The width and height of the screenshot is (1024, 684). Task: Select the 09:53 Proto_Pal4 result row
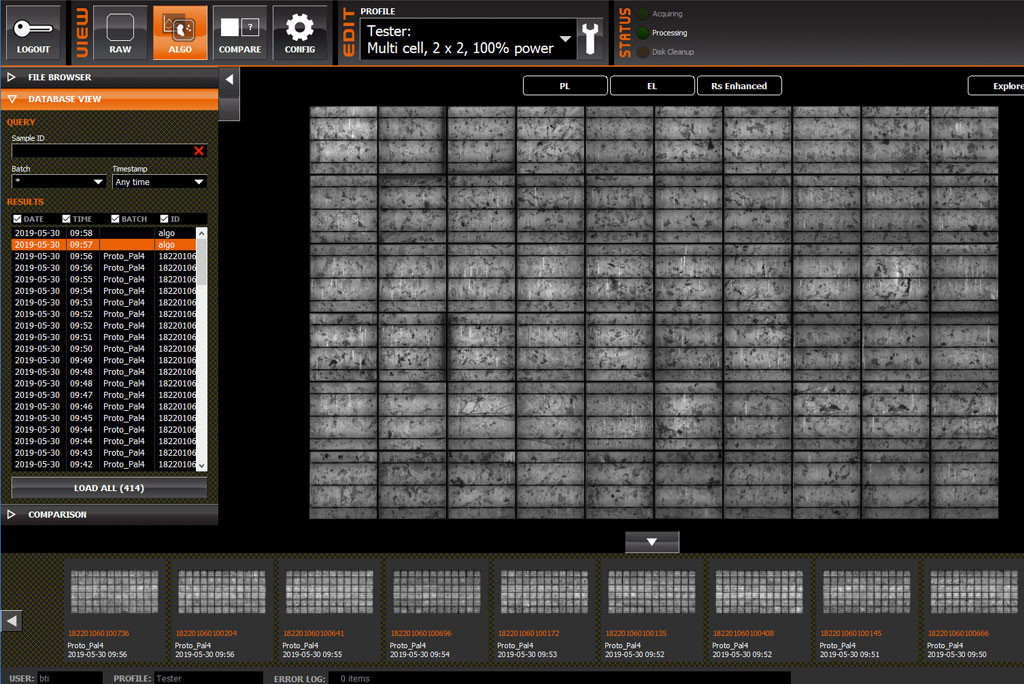(x=104, y=302)
